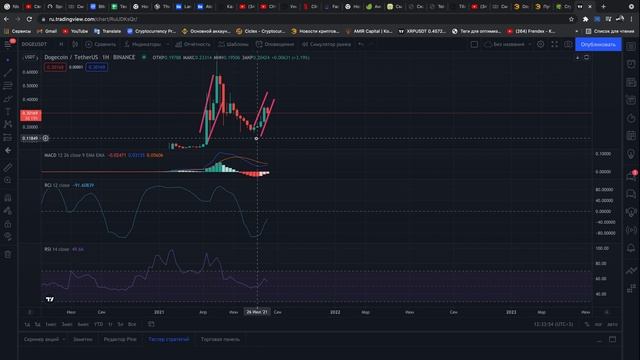The image size is (640, 360).
Task: Expand the indicators favorites dropdown arrow
Action: (168, 44)
